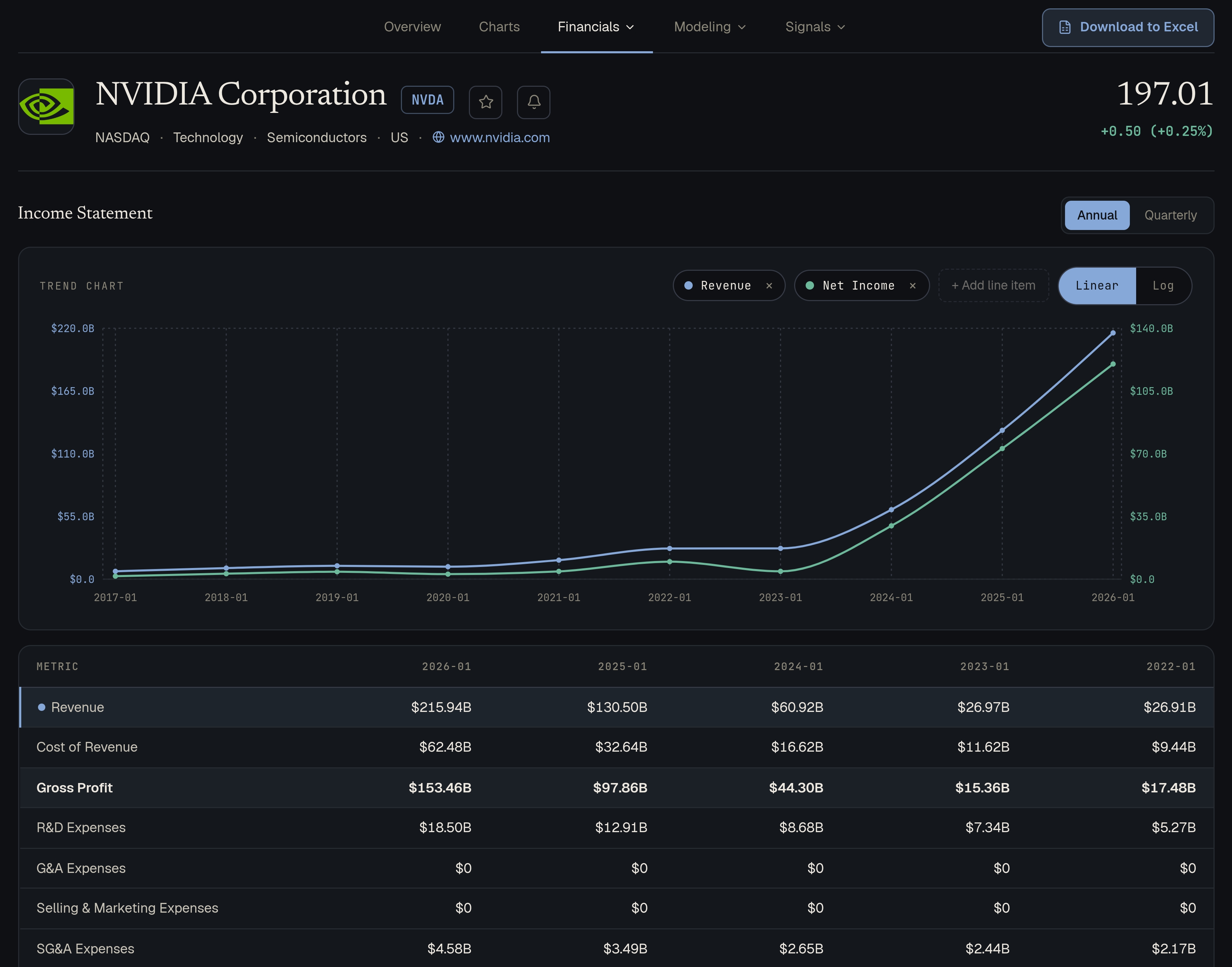
Task: Select the Selling & Marketing Expenses row label
Action: click(x=128, y=907)
